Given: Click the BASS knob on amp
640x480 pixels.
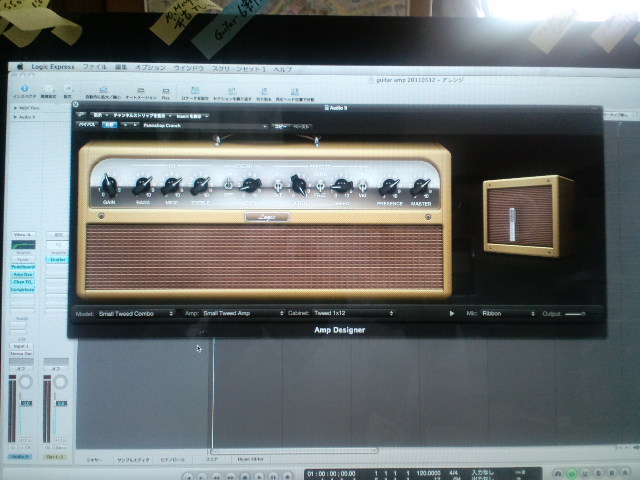Looking at the screenshot, I should point(142,186).
